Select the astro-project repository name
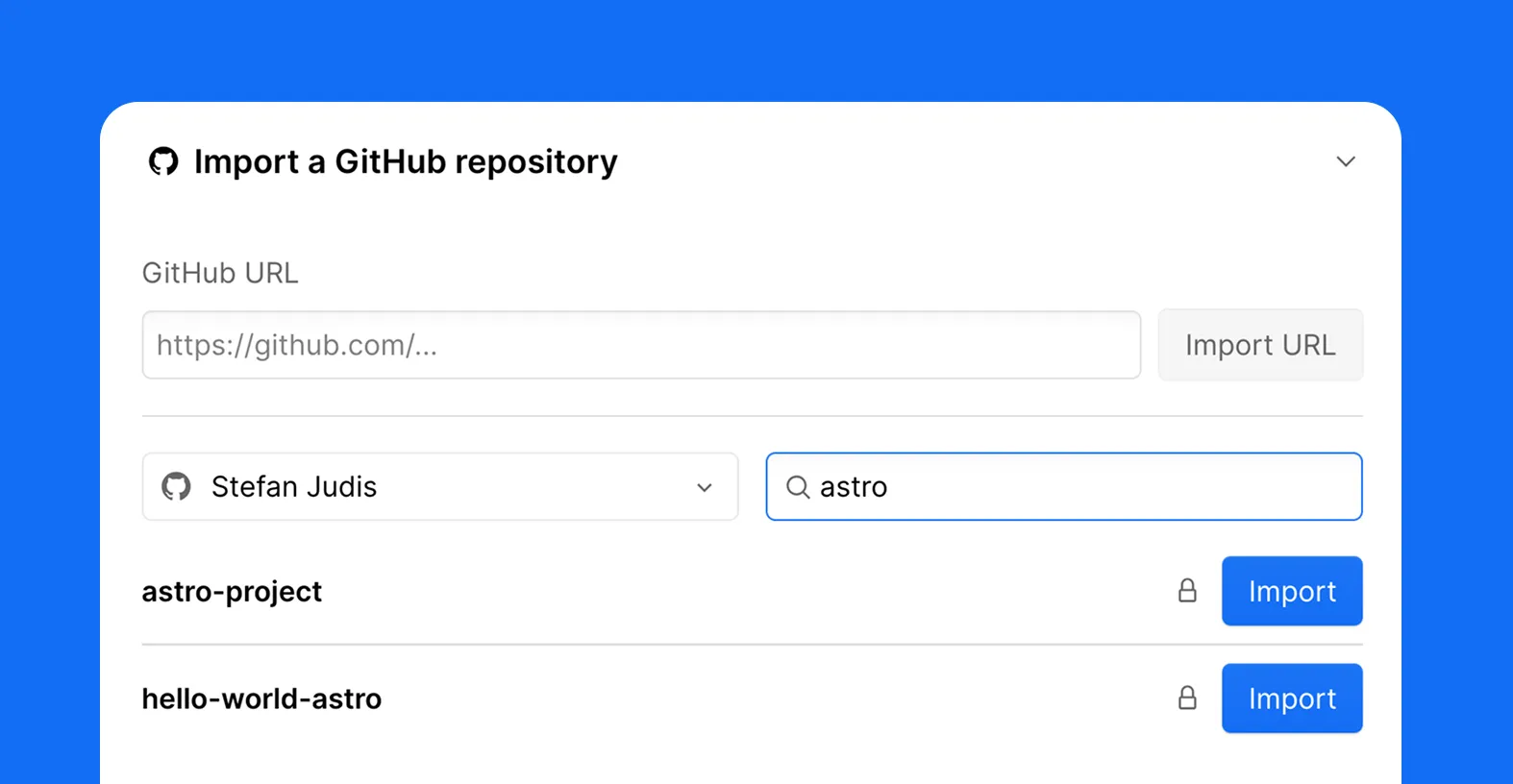This screenshot has height=784, width=1513. [232, 592]
